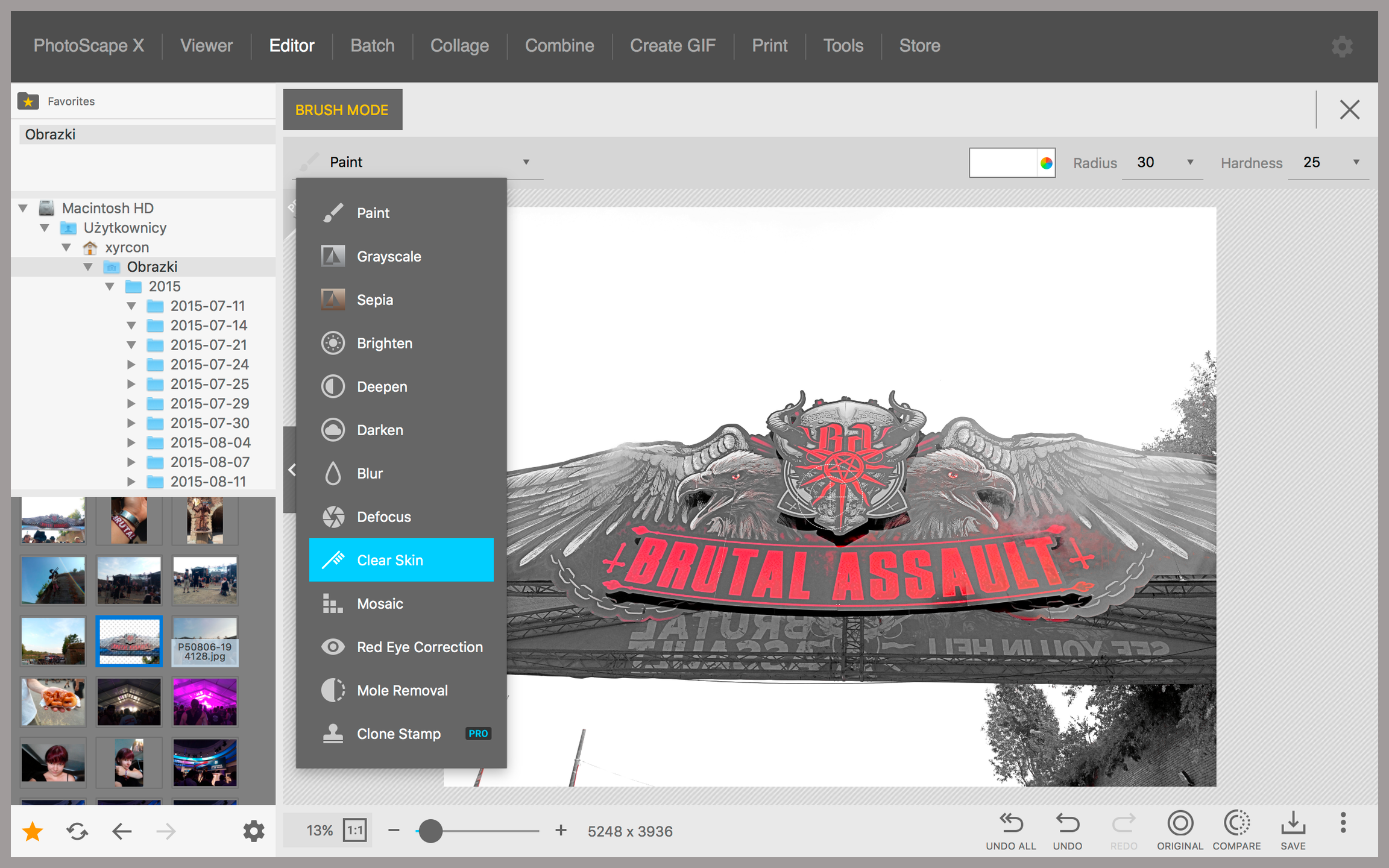The height and width of the screenshot is (868, 1389).
Task: Select the magenta stage lights thumbnail
Action: (205, 702)
